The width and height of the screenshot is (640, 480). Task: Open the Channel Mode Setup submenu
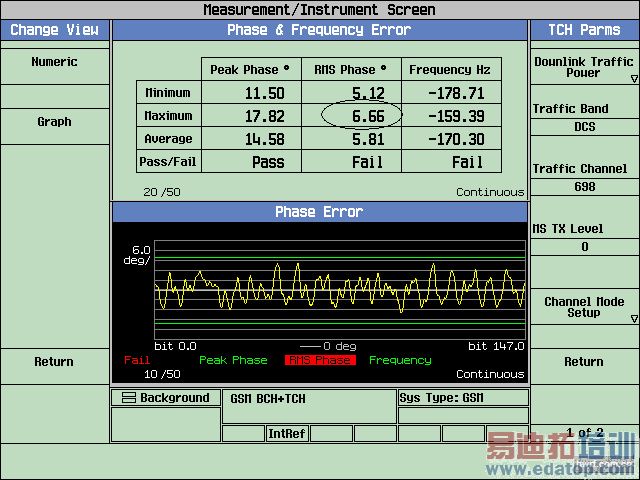(584, 307)
